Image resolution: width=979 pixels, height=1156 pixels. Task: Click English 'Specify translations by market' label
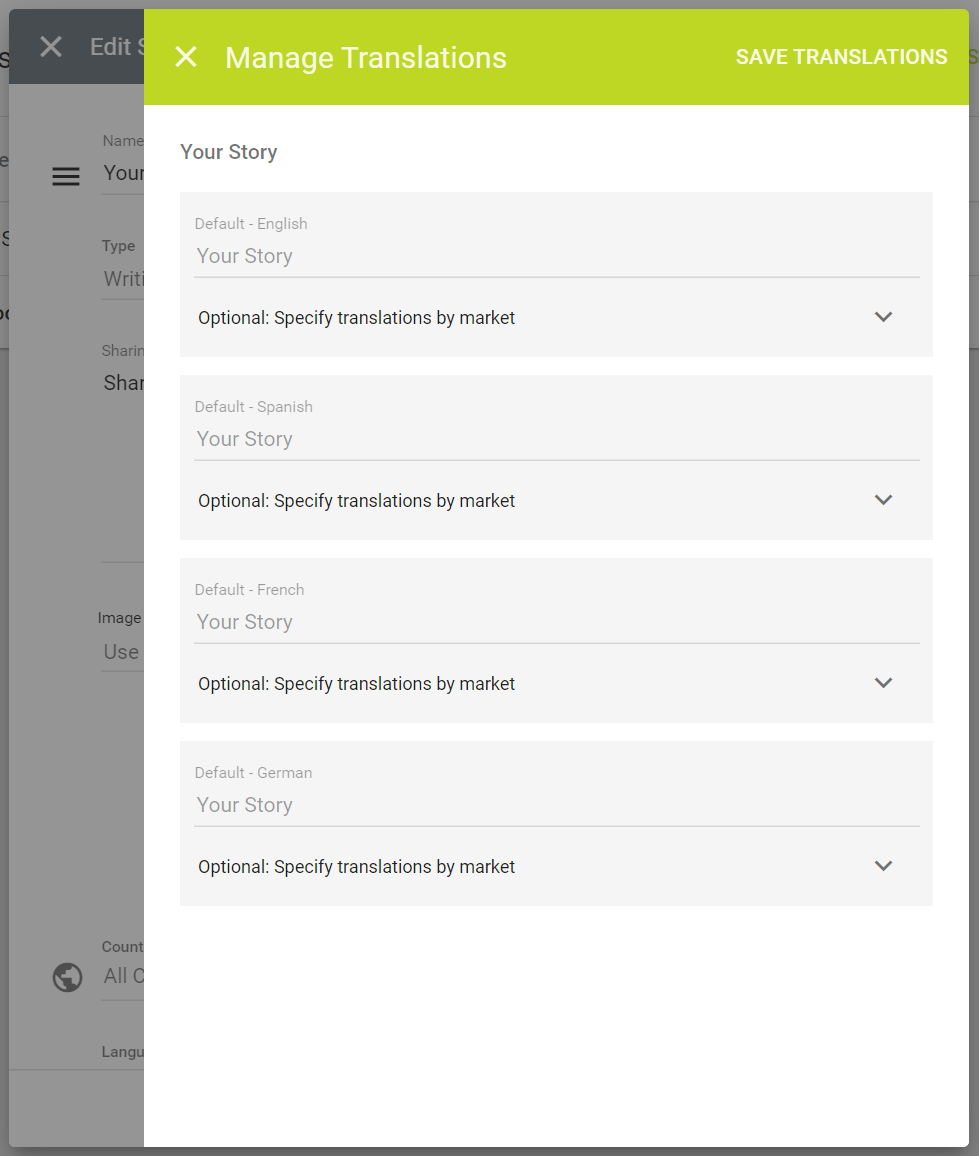point(357,318)
